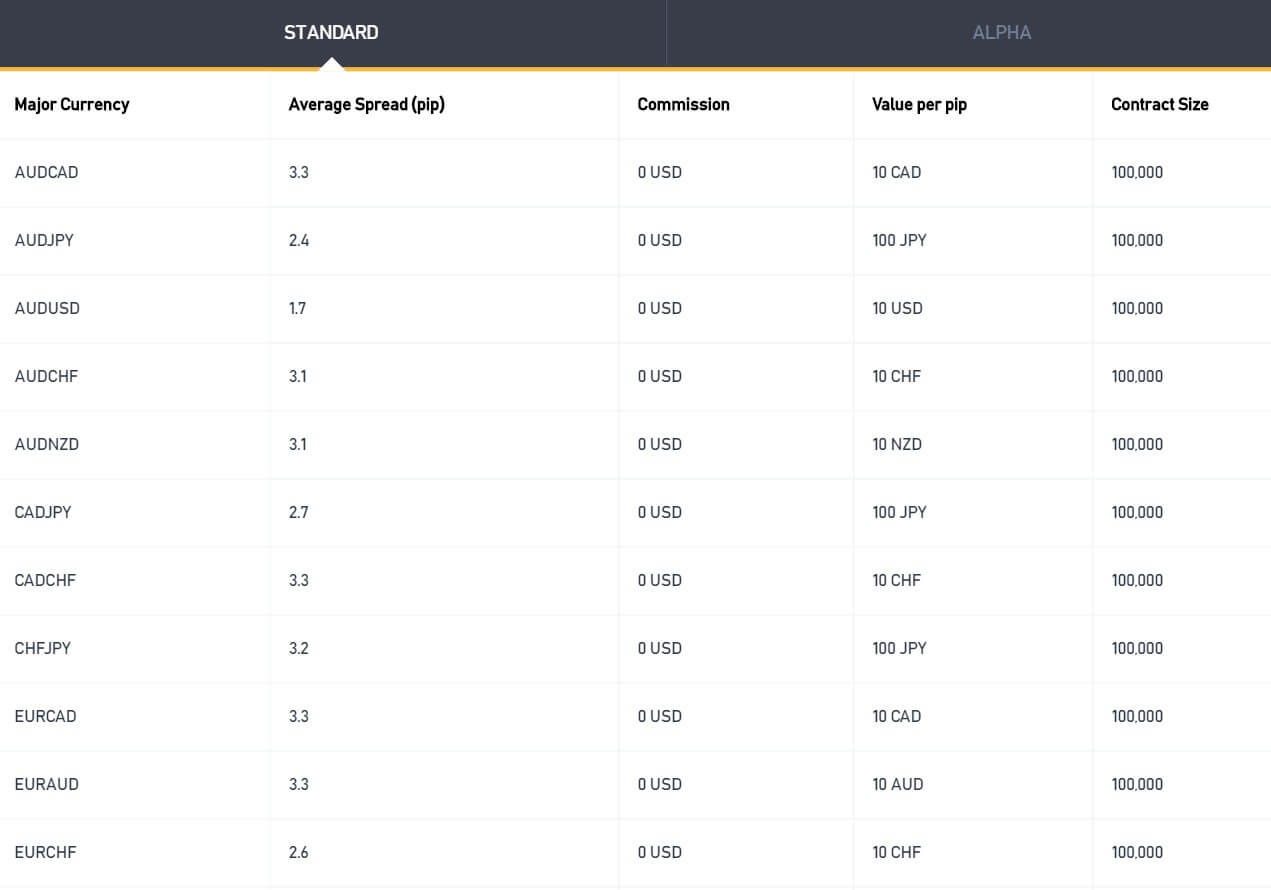Select the EURAUD currency pair
Viewport: 1271px width, 890px height.
tap(46, 784)
